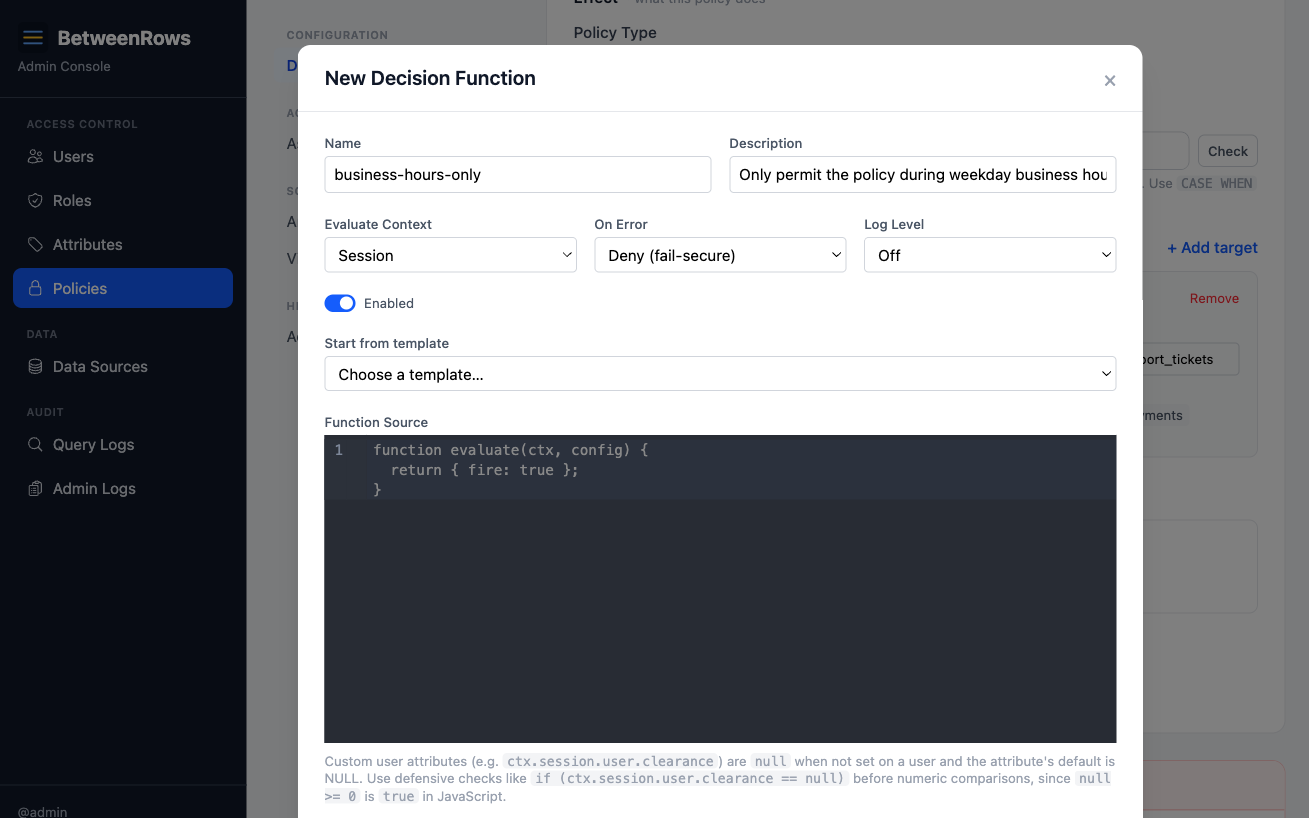Open the Log Level dropdown
Screen dimensions: 1309x818
(x=990, y=255)
